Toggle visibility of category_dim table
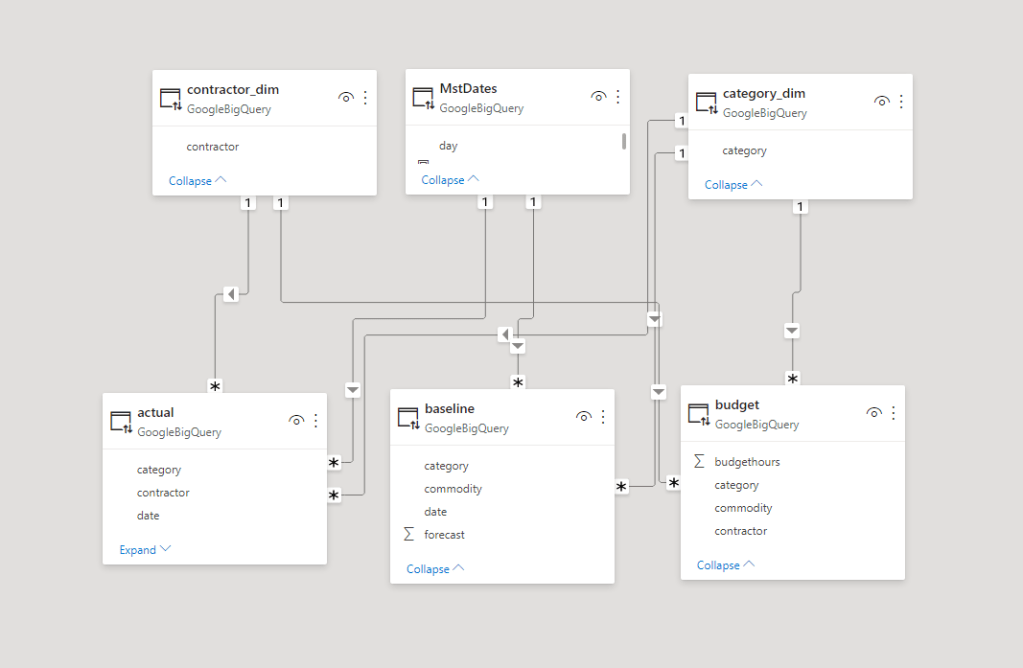Screen dimensions: 1023x668 point(881,101)
